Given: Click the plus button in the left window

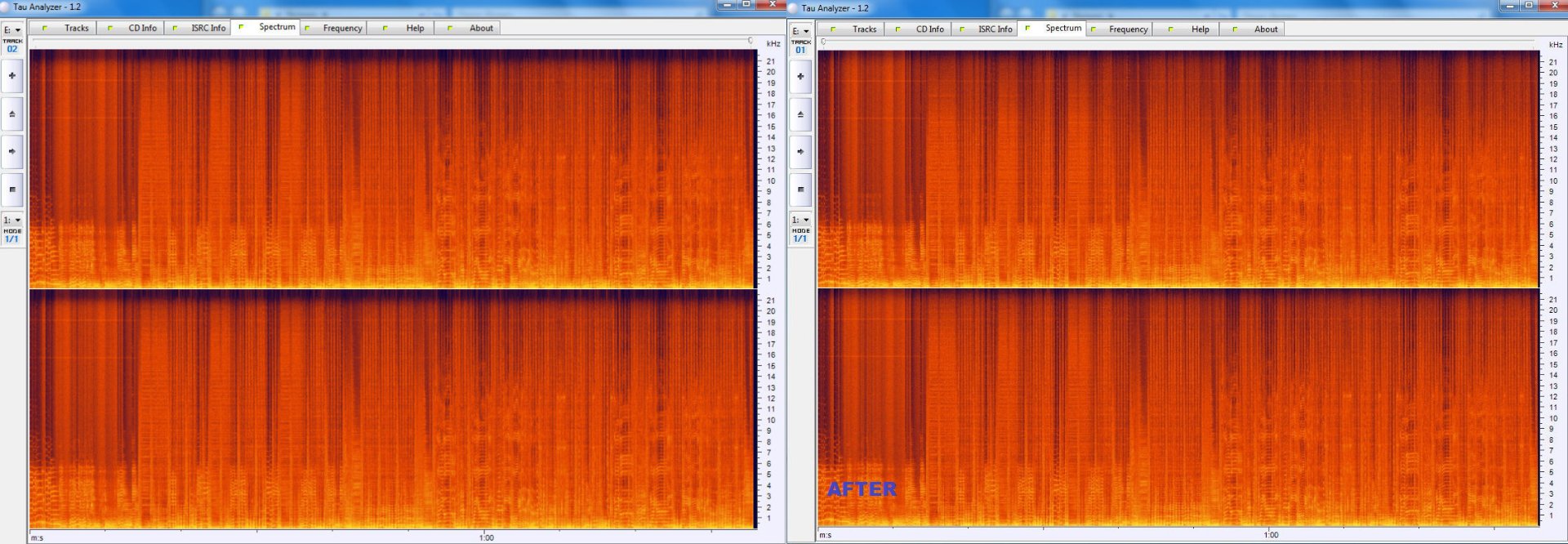Looking at the screenshot, I should click(x=12, y=76).
